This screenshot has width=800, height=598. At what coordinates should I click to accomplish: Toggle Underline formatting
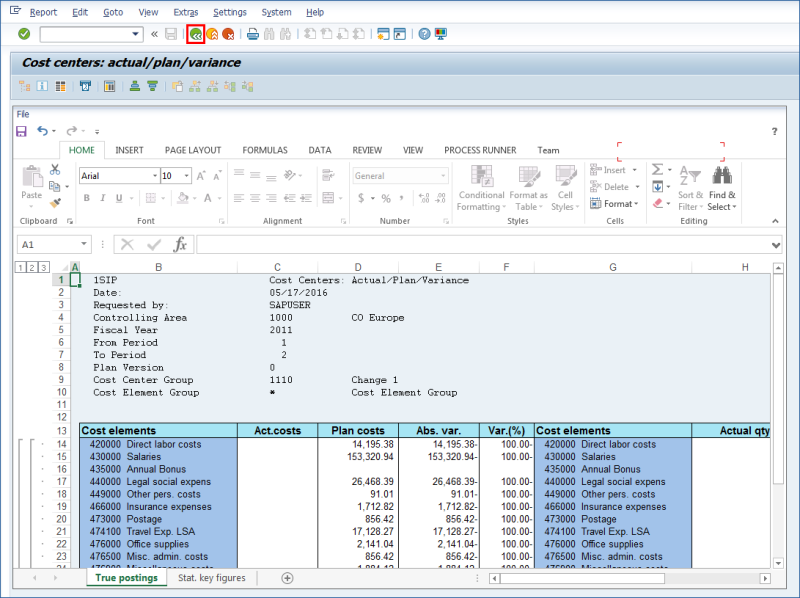click(x=119, y=198)
